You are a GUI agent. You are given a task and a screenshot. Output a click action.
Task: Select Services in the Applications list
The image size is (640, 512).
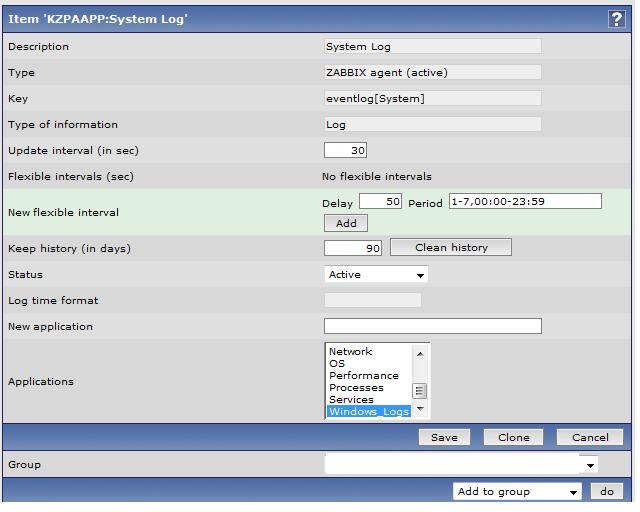click(352, 400)
